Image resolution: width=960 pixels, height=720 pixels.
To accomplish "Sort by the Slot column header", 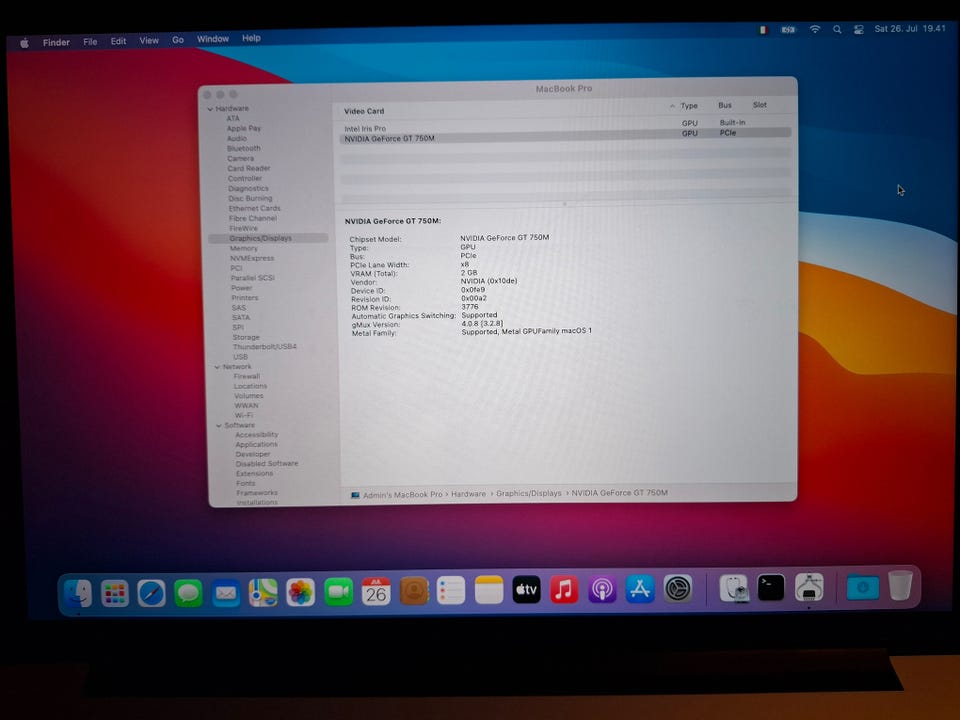I will (760, 105).
